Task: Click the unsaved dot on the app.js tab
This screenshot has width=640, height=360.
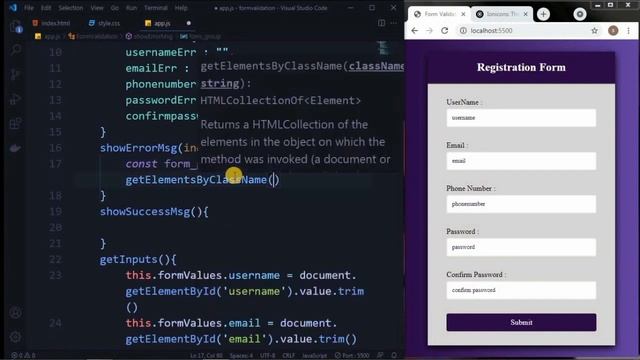Action: pos(189,23)
